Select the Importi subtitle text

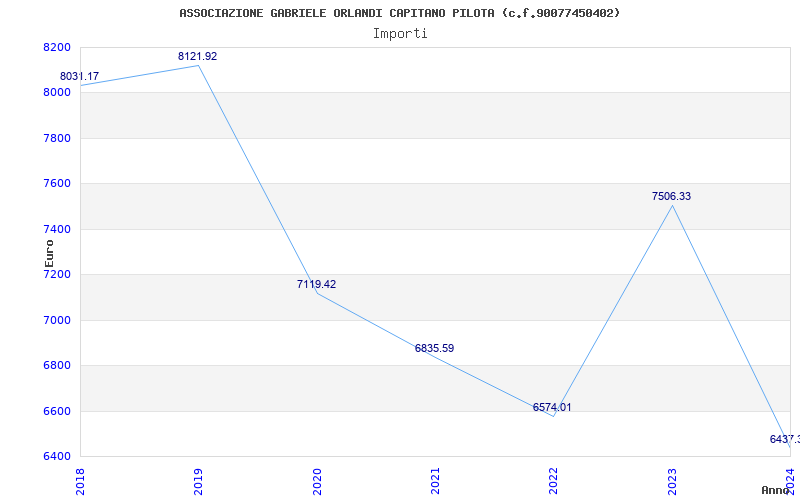400,34
